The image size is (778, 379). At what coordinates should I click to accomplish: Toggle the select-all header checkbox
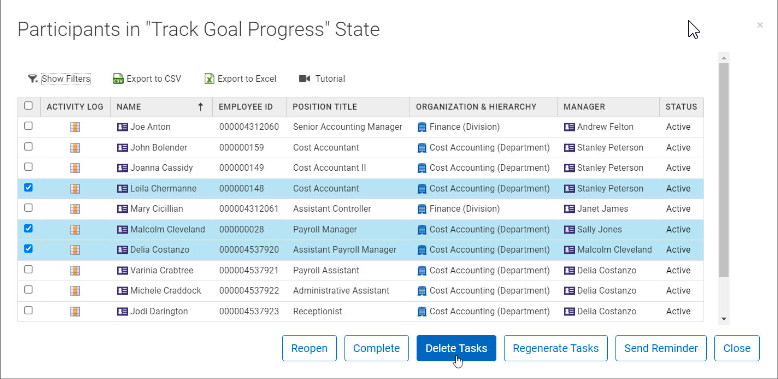point(28,106)
